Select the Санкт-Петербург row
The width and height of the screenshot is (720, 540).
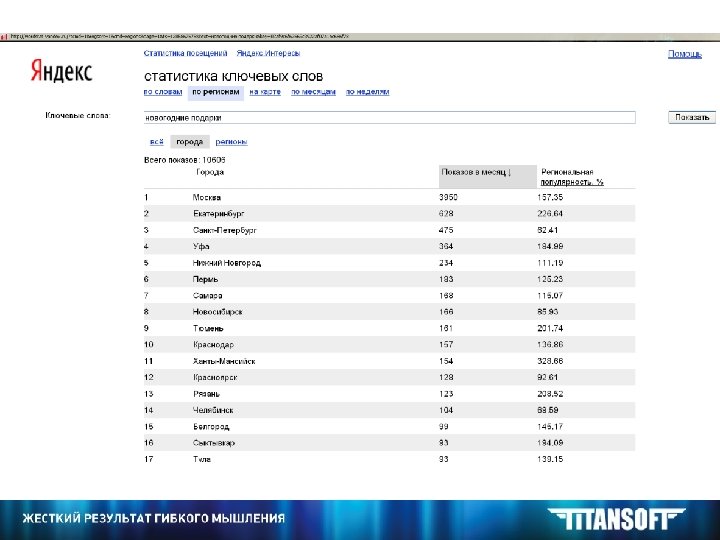pyautogui.click(x=389, y=230)
